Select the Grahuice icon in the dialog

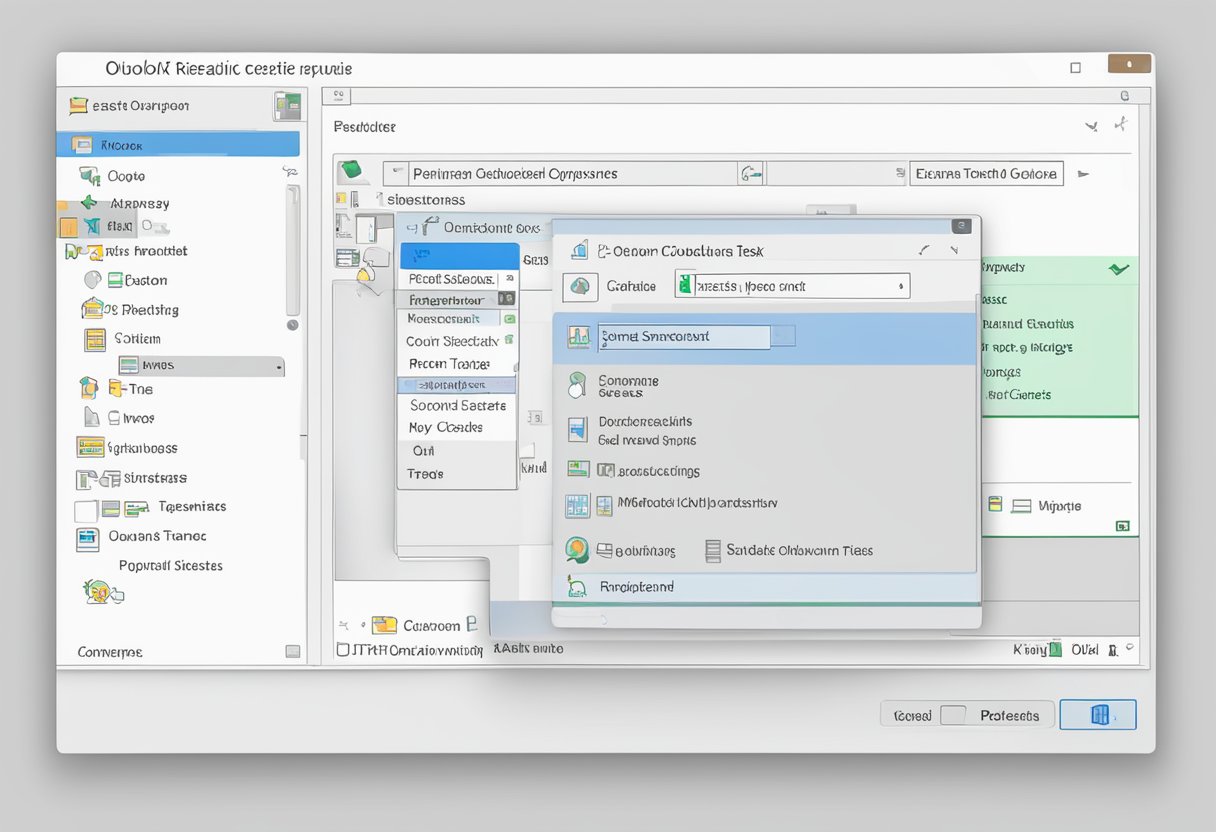tap(581, 286)
